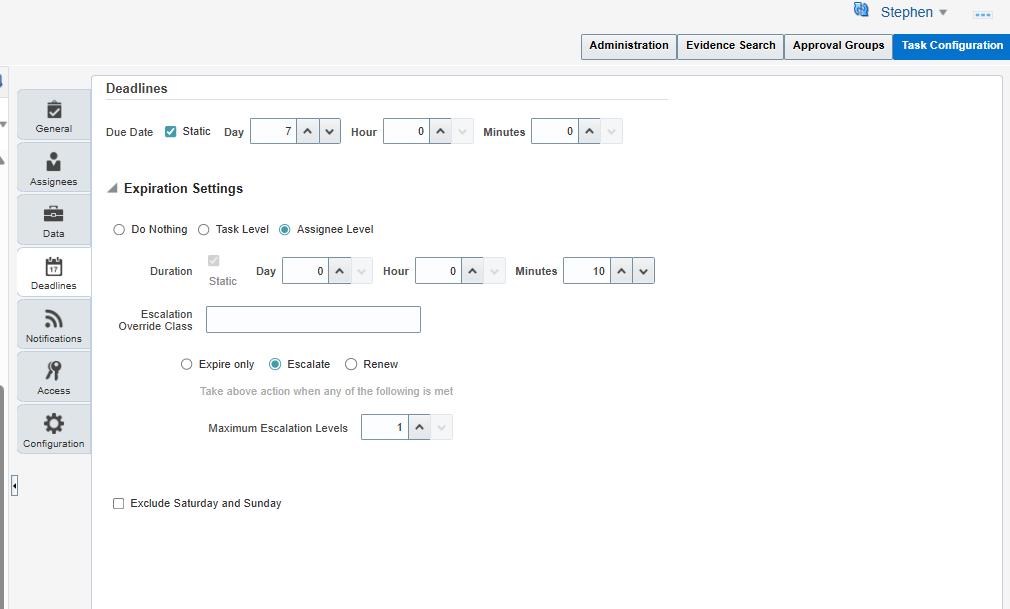
Task: Click the Maximum Escalation Levels input field
Action: 385,427
